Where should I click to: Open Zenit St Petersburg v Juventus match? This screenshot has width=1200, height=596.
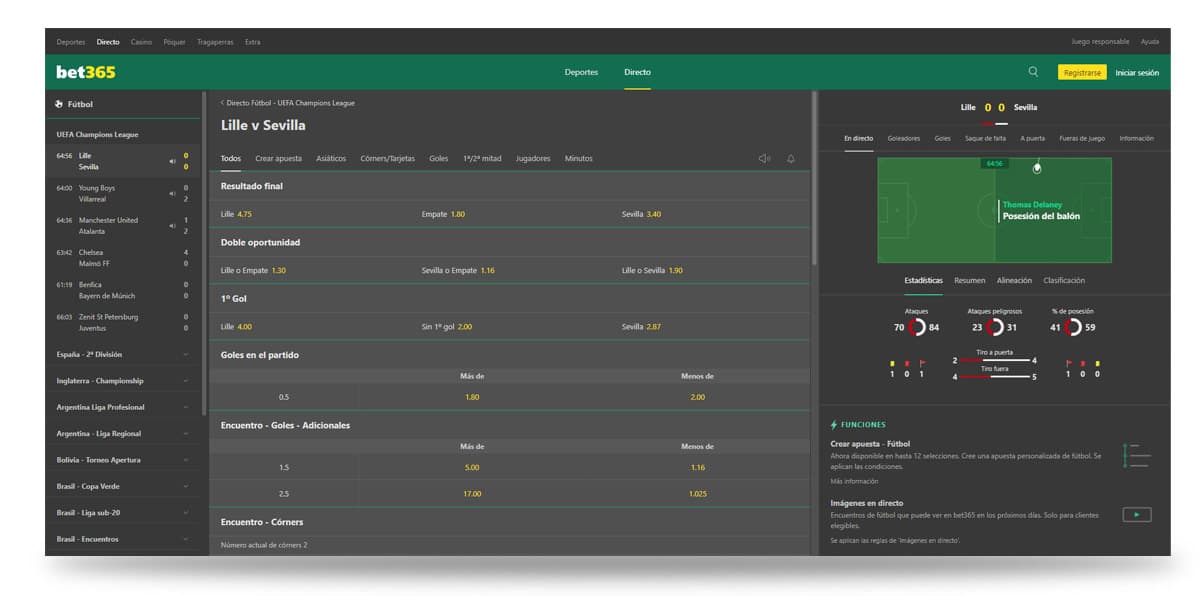[122, 322]
